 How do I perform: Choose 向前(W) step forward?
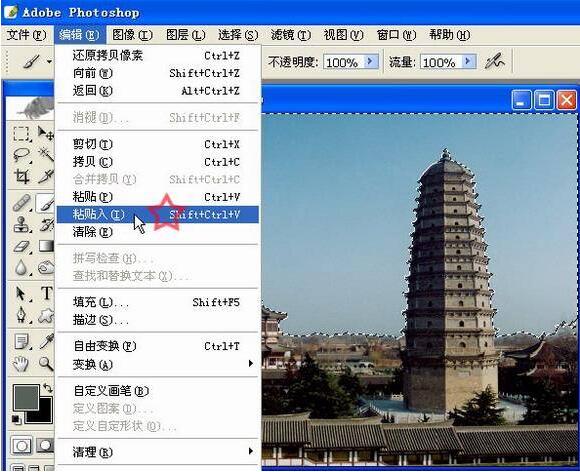[158, 73]
